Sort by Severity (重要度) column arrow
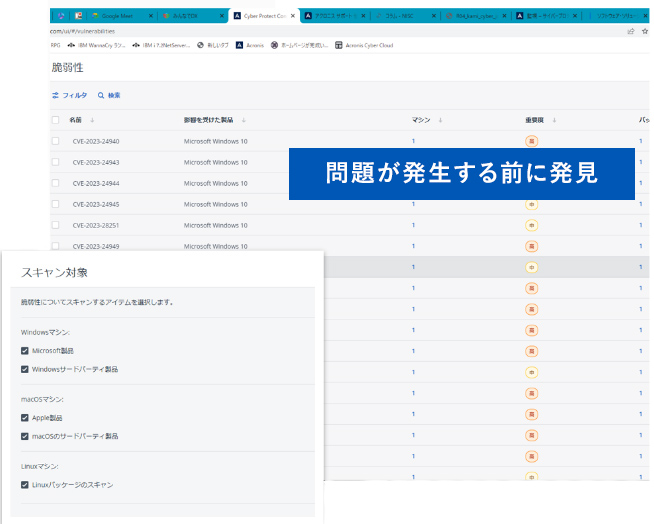This screenshot has width=654, height=524. (x=554, y=120)
